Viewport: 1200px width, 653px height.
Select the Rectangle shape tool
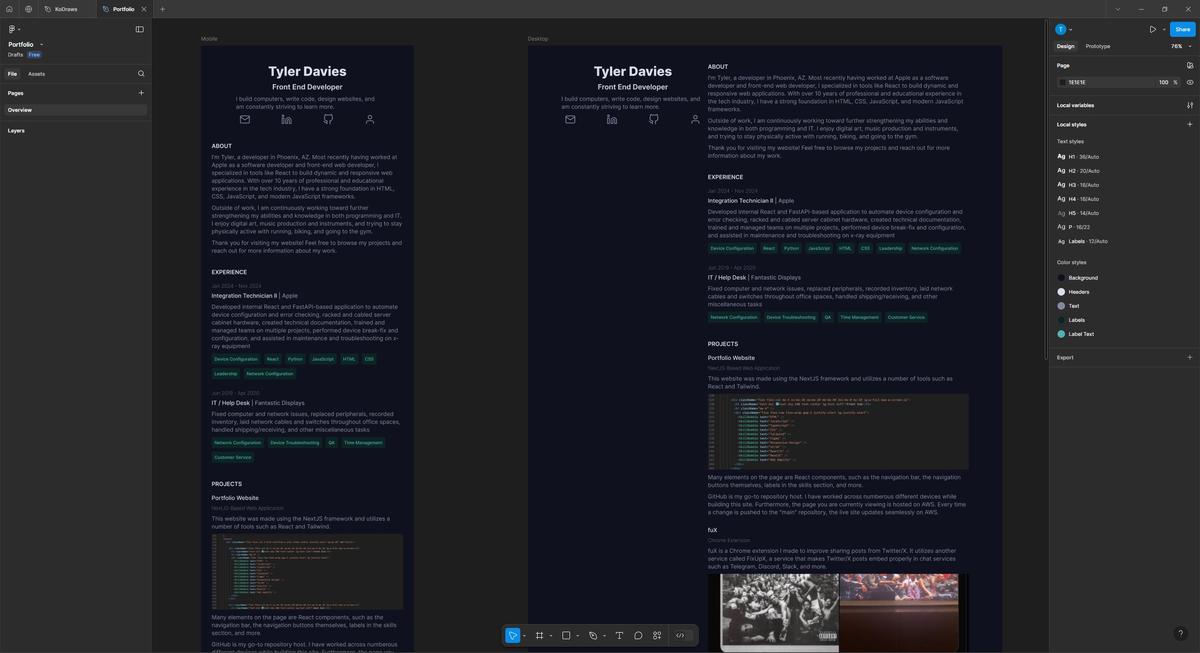coord(566,635)
